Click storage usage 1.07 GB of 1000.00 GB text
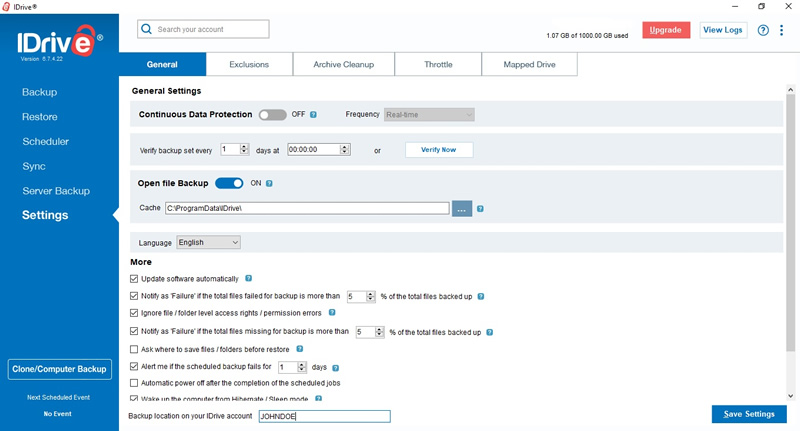The height and width of the screenshot is (431, 800). (x=587, y=36)
